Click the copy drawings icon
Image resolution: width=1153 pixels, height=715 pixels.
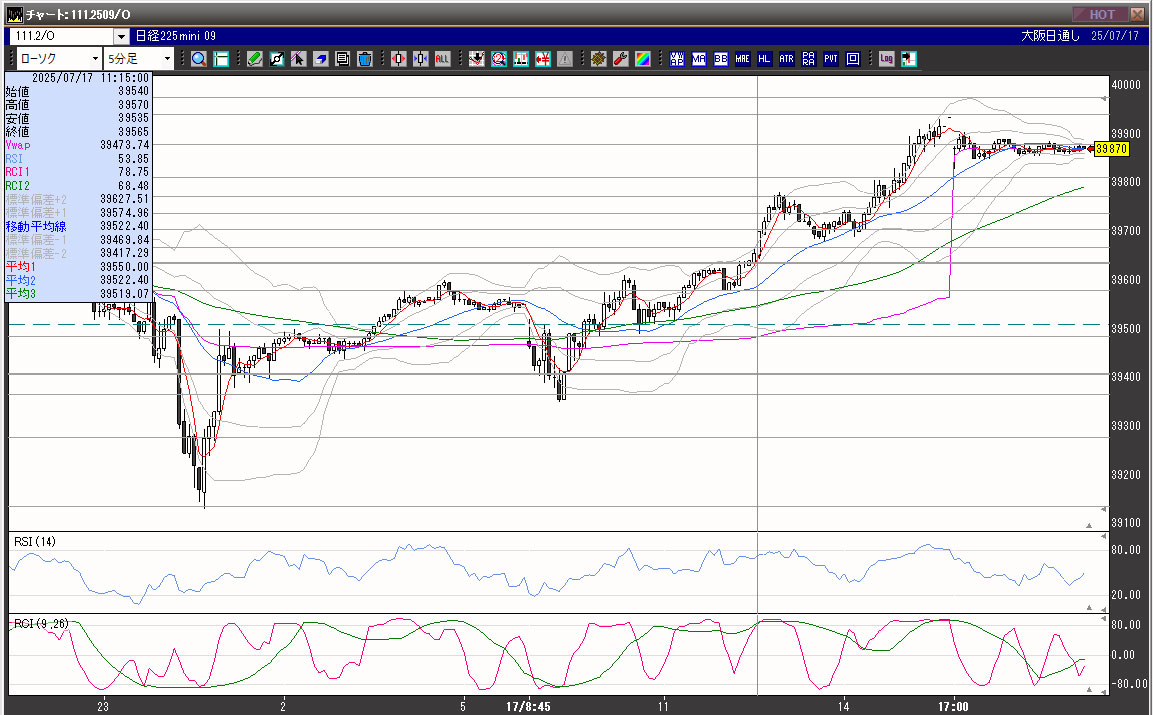pos(342,59)
